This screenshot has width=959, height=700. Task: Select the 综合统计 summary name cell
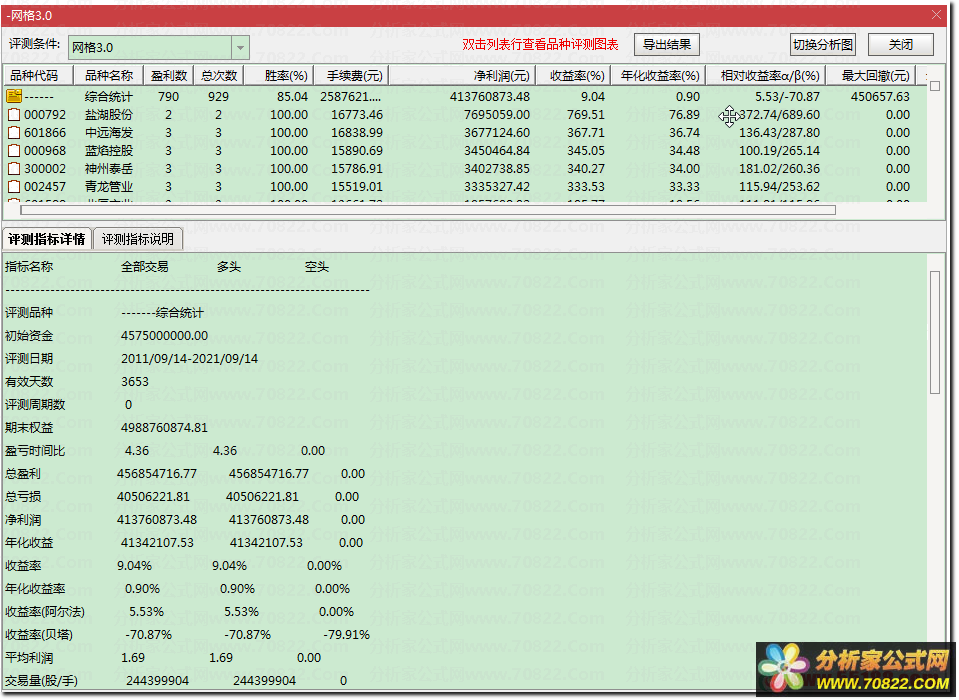click(x=109, y=97)
